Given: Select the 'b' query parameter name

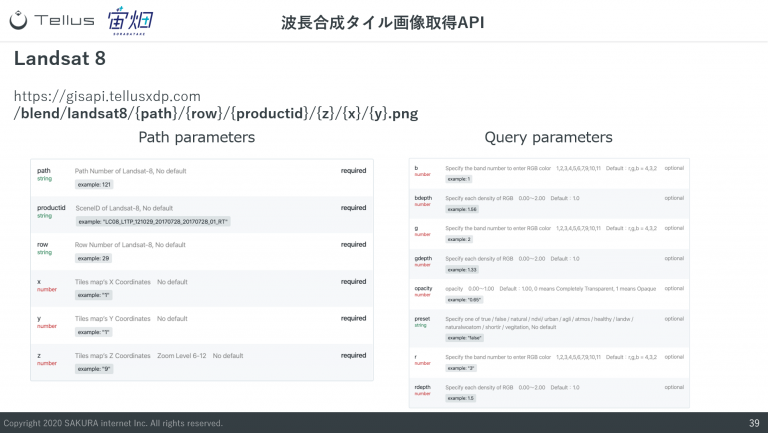Looking at the screenshot, I should 416,168.
